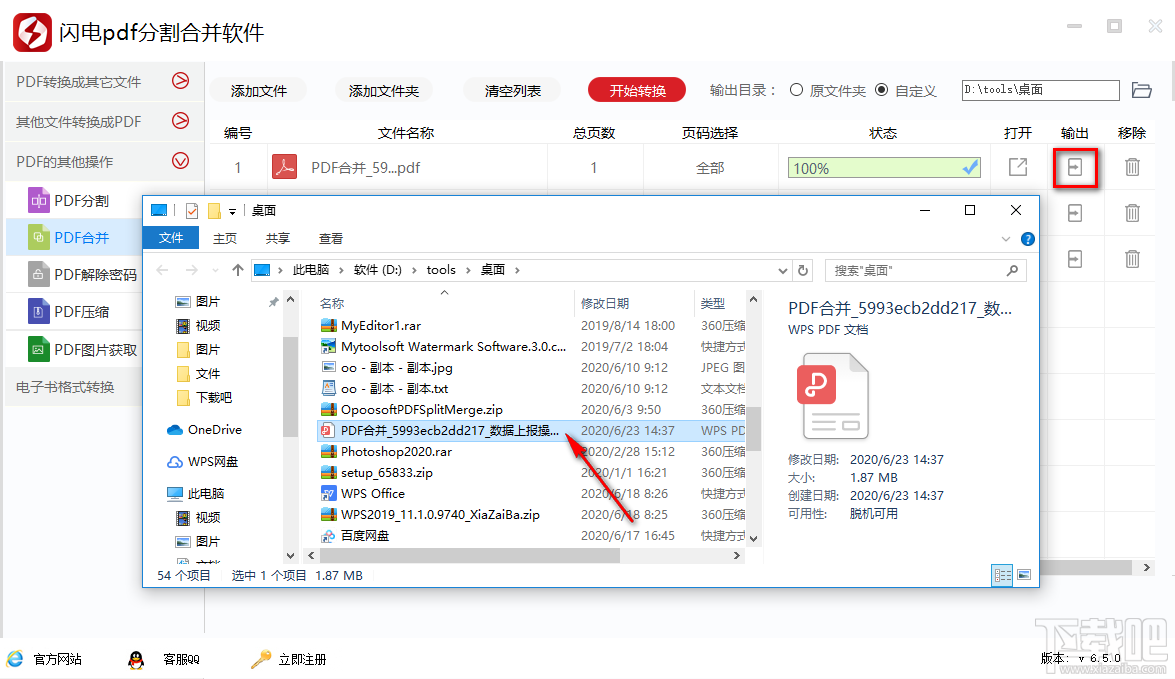
Task: Select the 原文件夹 output radio button
Action: (x=797, y=89)
